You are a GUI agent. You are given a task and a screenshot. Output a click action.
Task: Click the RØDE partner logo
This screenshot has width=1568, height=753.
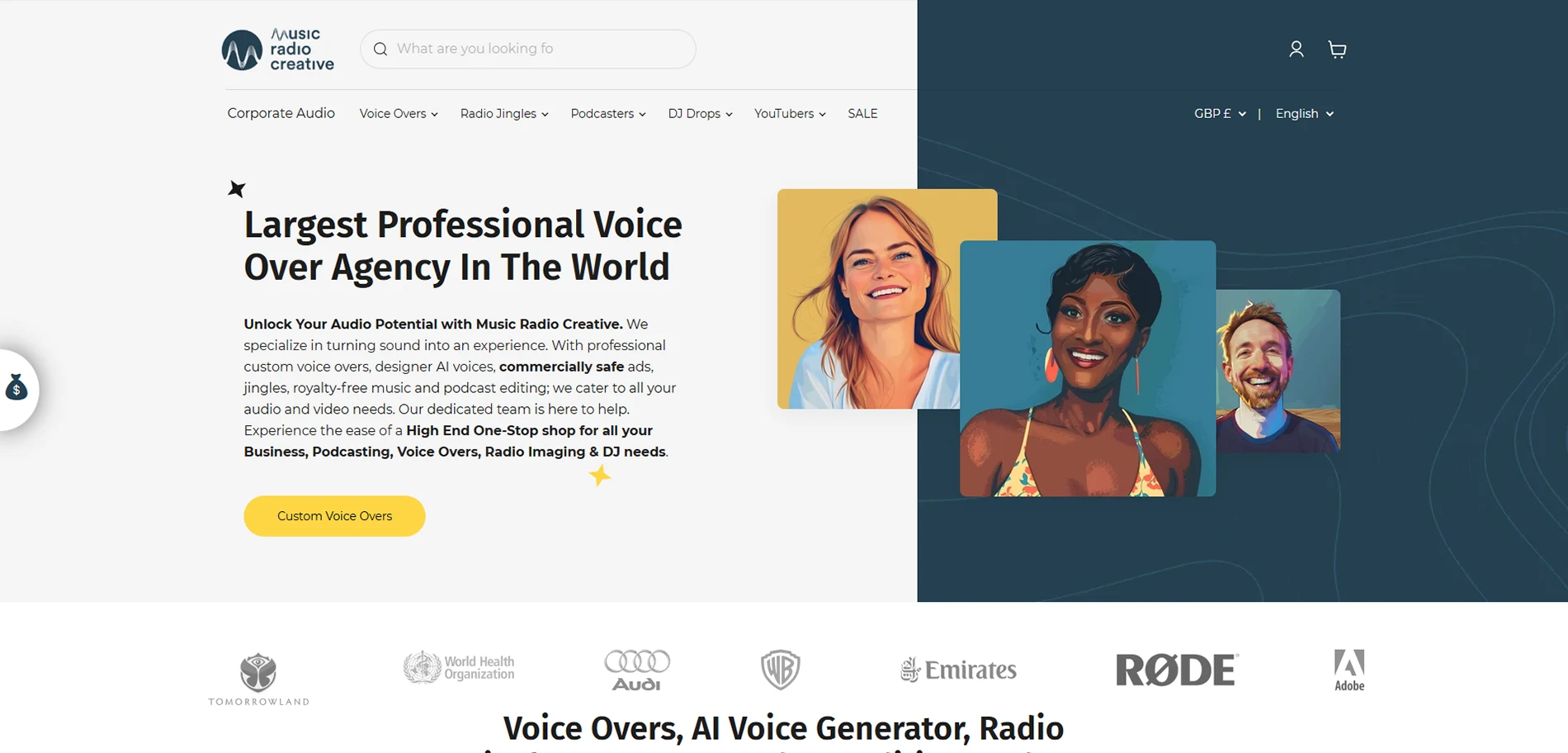coord(1175,669)
